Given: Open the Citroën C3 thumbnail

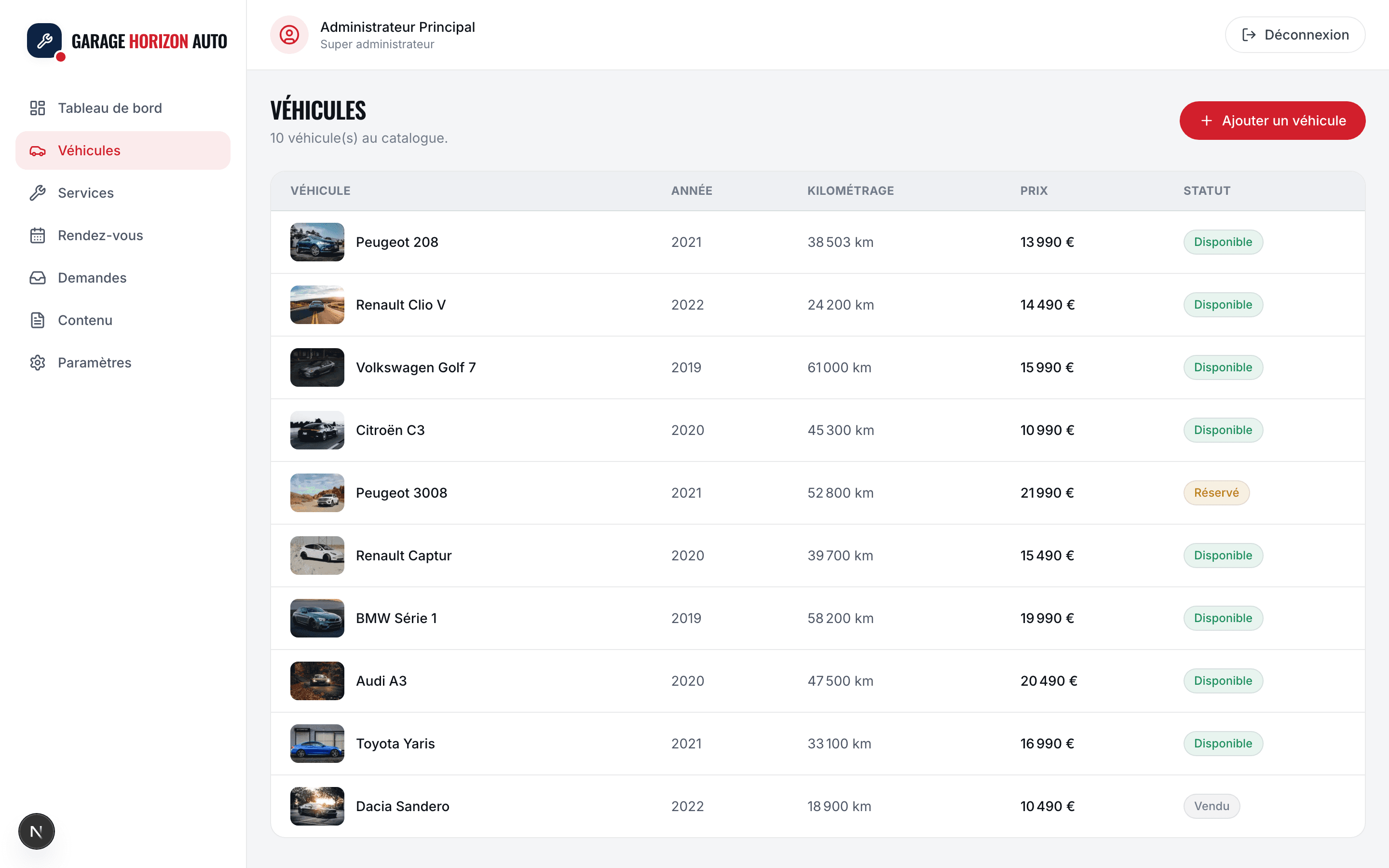Looking at the screenshot, I should tap(317, 430).
